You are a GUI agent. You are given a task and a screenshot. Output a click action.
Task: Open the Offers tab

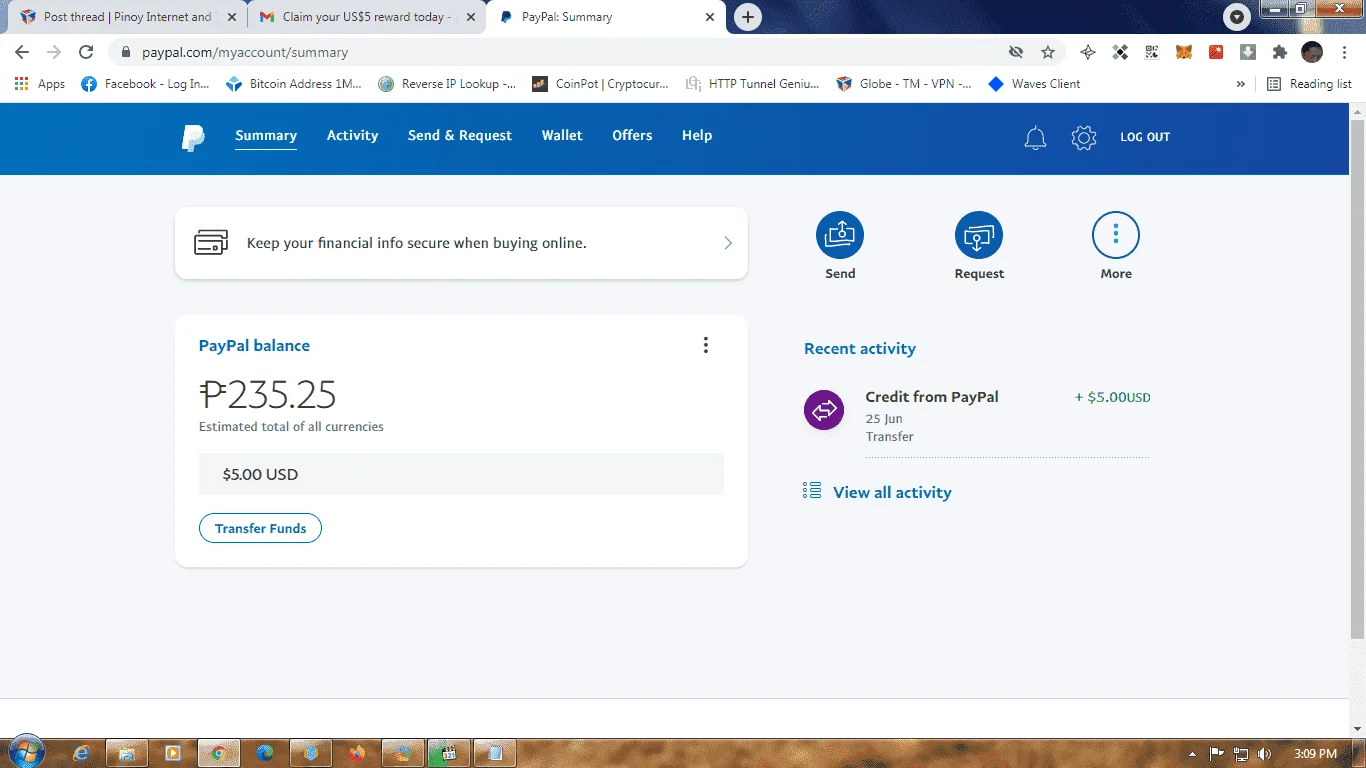(632, 136)
